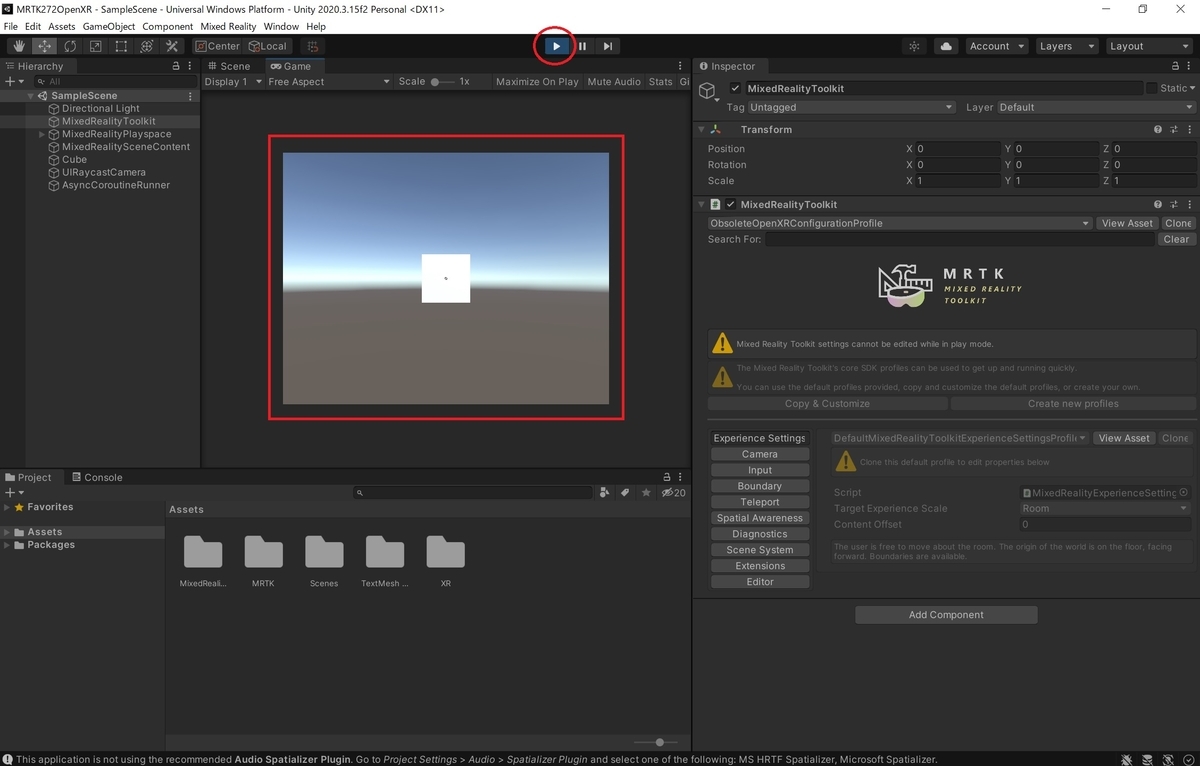Open MixedRealityToolkit script kebab menu
The image size is (1200, 766).
(1189, 205)
